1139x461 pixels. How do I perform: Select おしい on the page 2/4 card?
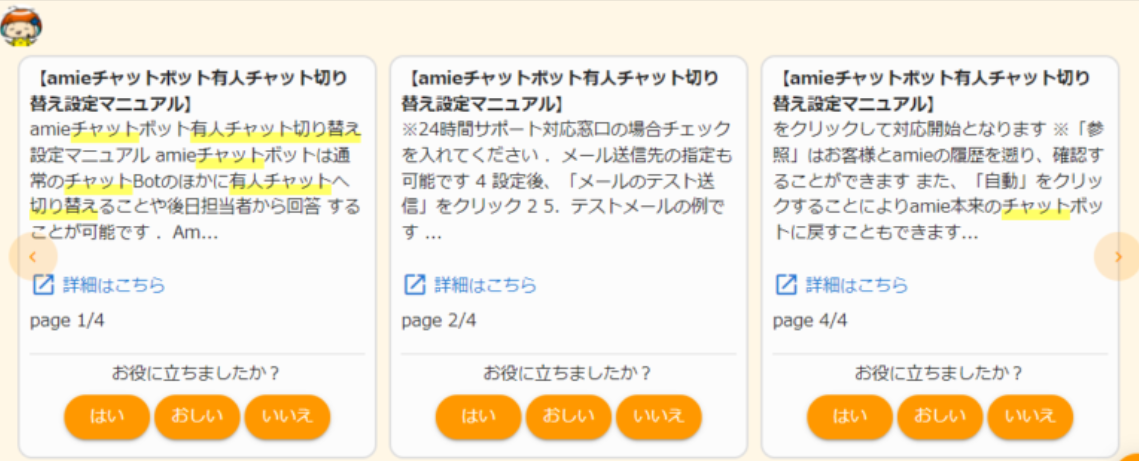click(568, 417)
